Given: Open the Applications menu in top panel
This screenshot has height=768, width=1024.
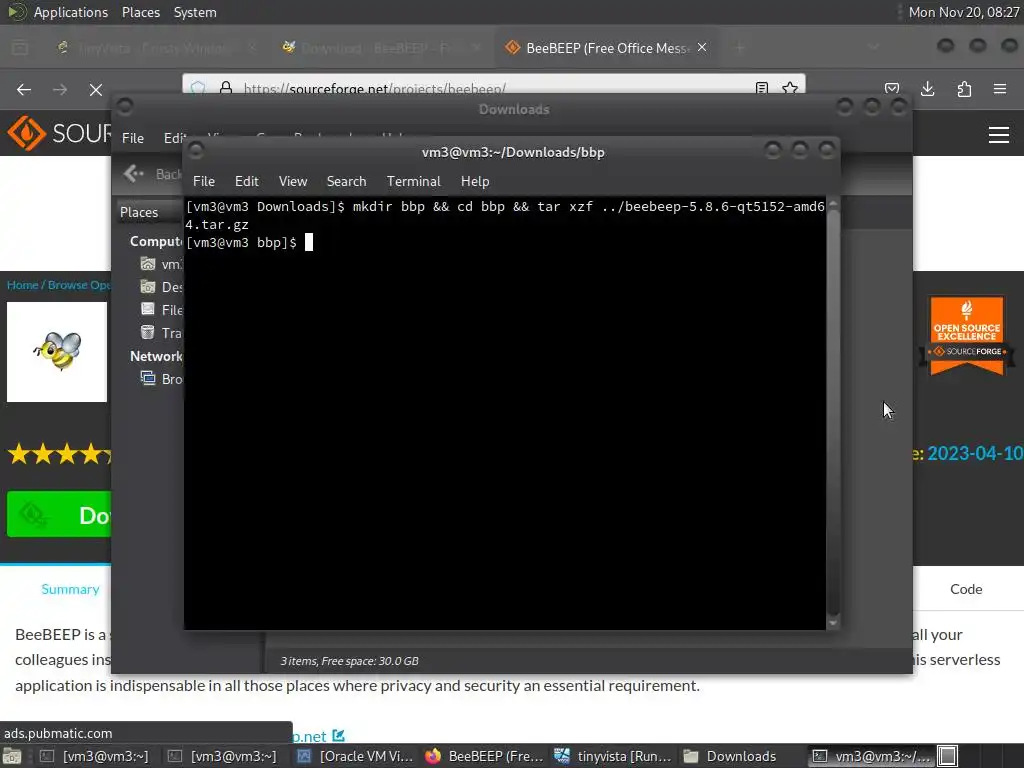Looking at the screenshot, I should tap(71, 12).
